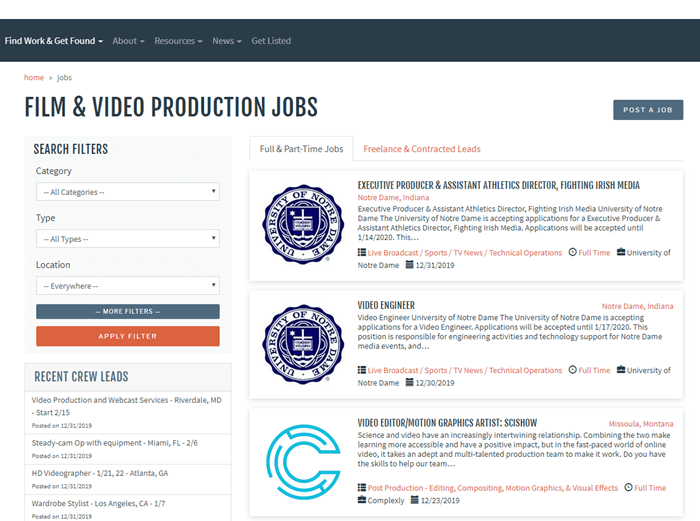This screenshot has width=700, height=521.
Task: Open the Resources navigation menu
Action: click(x=178, y=41)
